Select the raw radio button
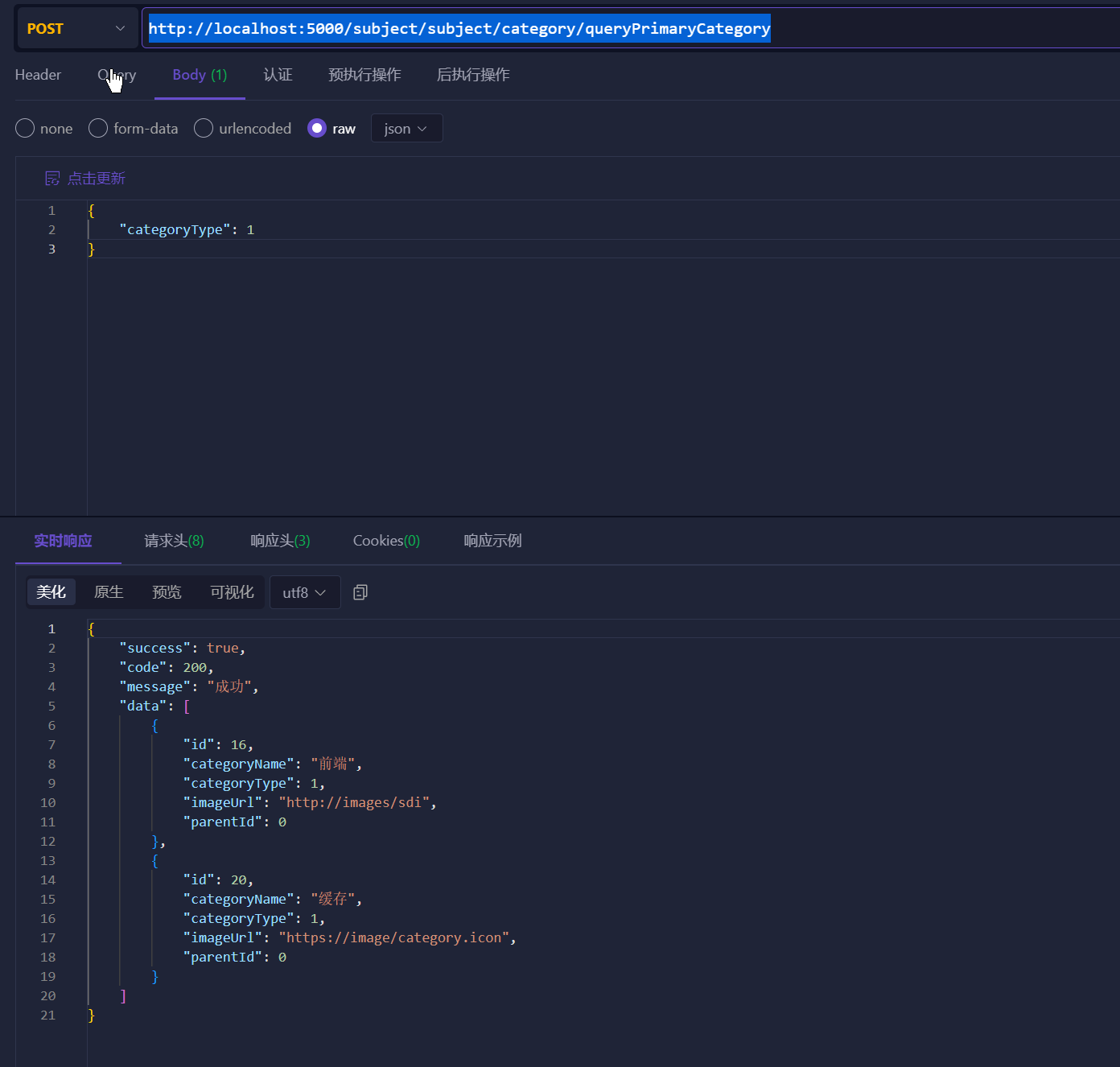 317,128
